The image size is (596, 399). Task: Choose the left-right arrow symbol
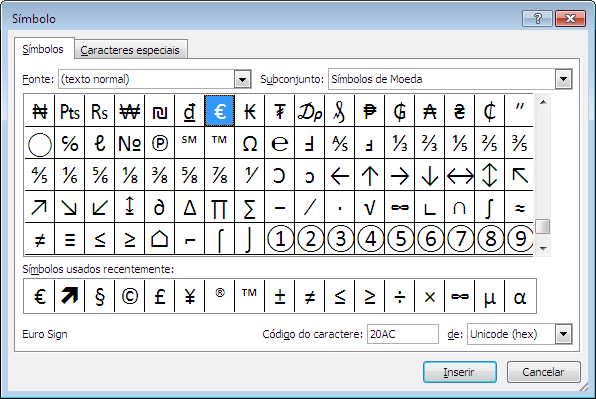[460, 175]
